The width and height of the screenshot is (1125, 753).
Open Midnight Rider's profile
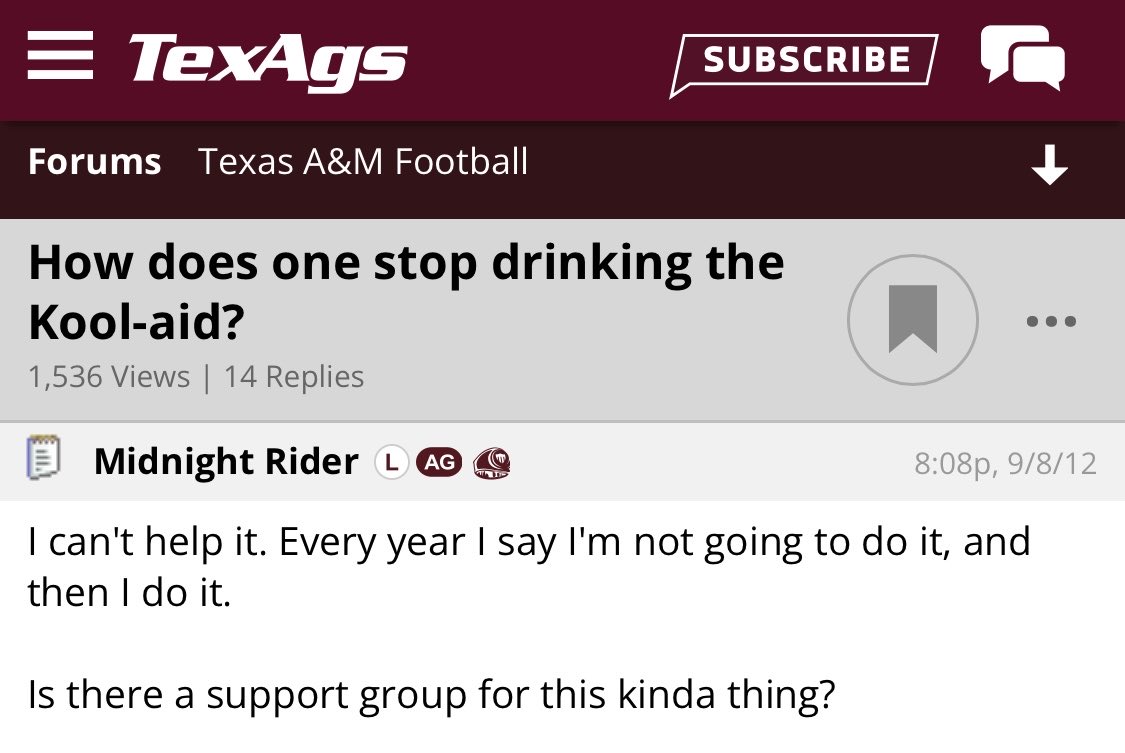(226, 461)
